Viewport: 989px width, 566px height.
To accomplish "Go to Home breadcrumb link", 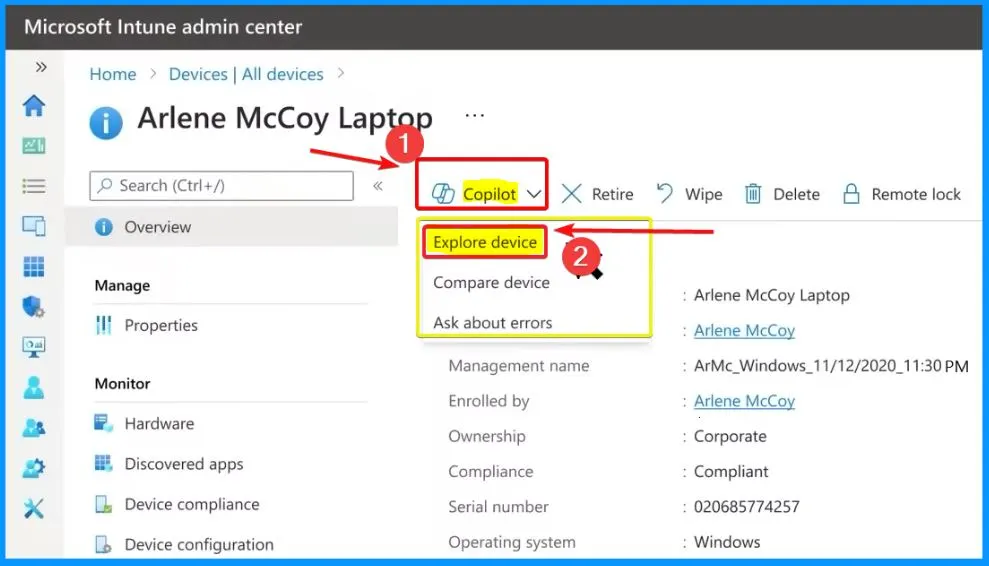I will (113, 74).
